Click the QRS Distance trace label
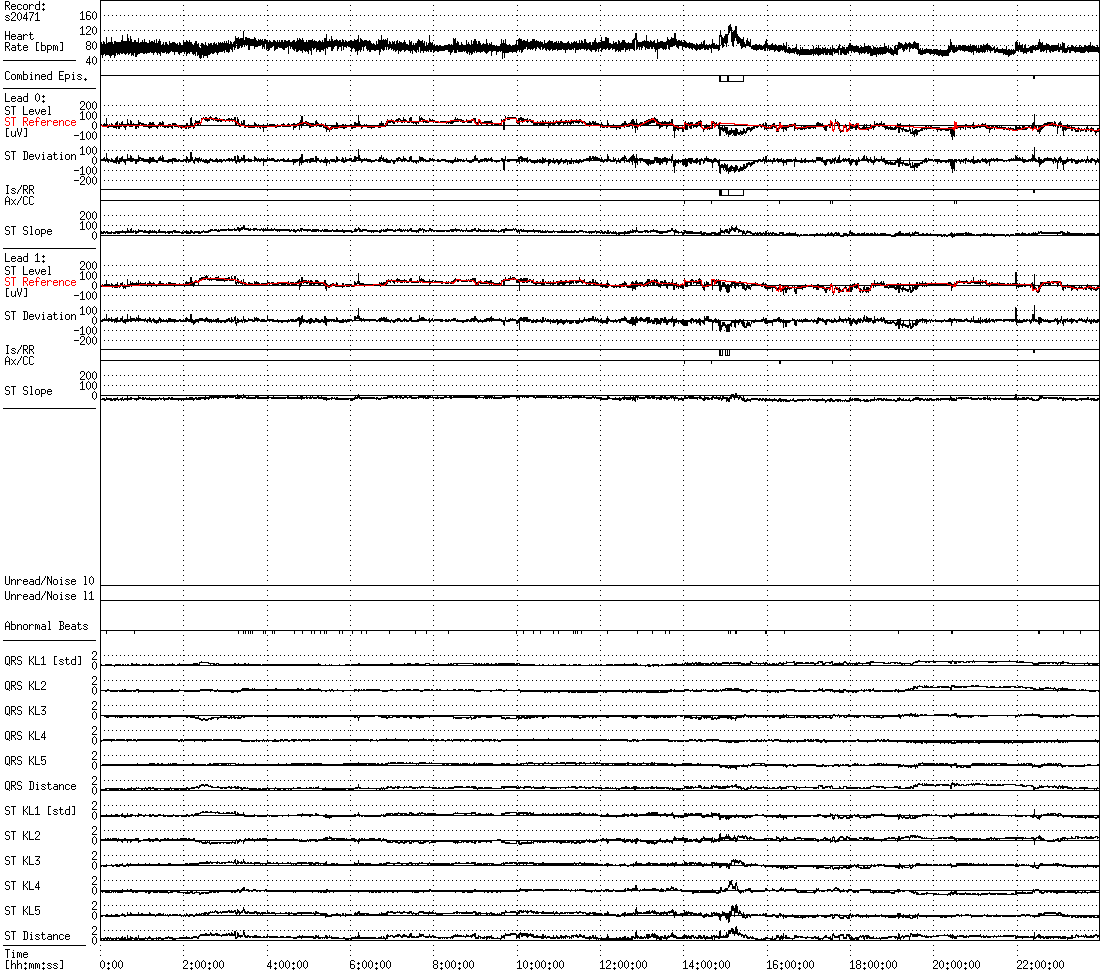Image resolution: width=1100 pixels, height=970 pixels. pyautogui.click(x=40, y=786)
